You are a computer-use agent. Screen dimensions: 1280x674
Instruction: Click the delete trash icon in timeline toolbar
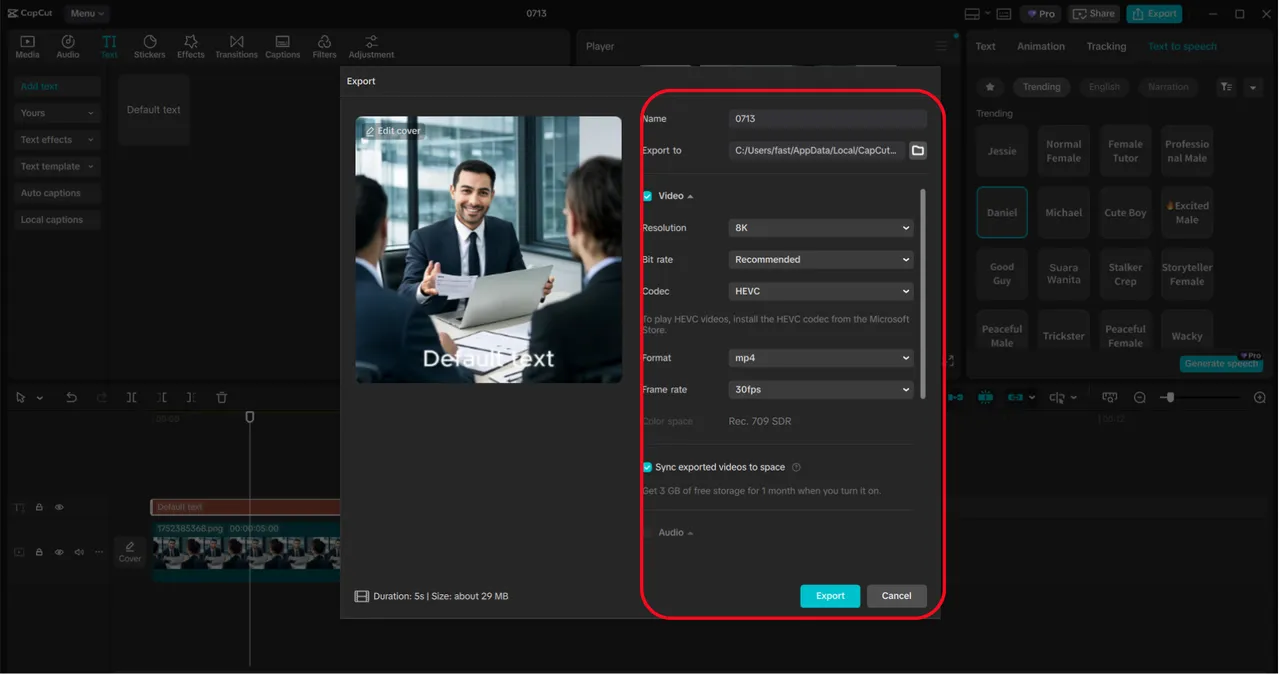[x=222, y=397]
